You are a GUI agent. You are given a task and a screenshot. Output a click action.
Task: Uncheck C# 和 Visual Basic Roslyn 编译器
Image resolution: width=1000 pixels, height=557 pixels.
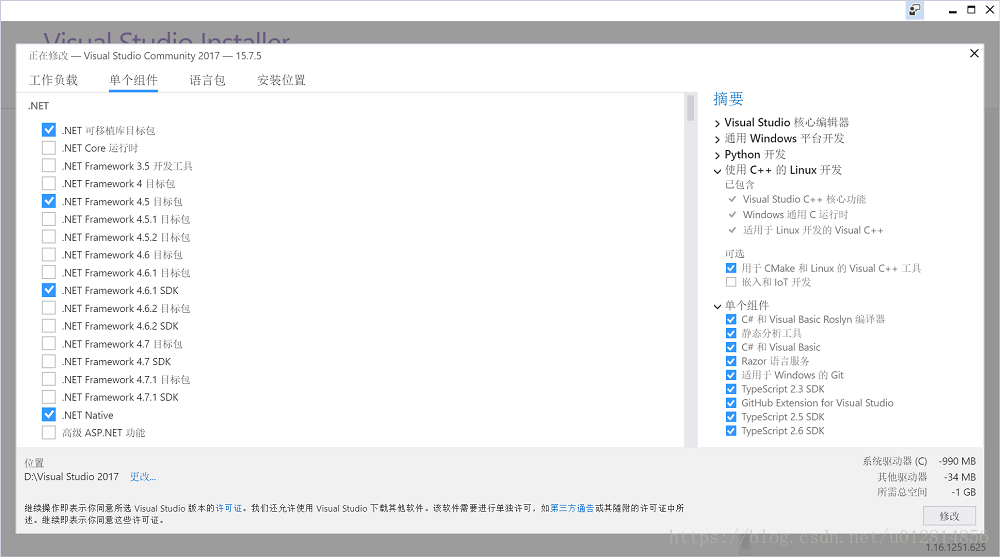click(x=731, y=319)
